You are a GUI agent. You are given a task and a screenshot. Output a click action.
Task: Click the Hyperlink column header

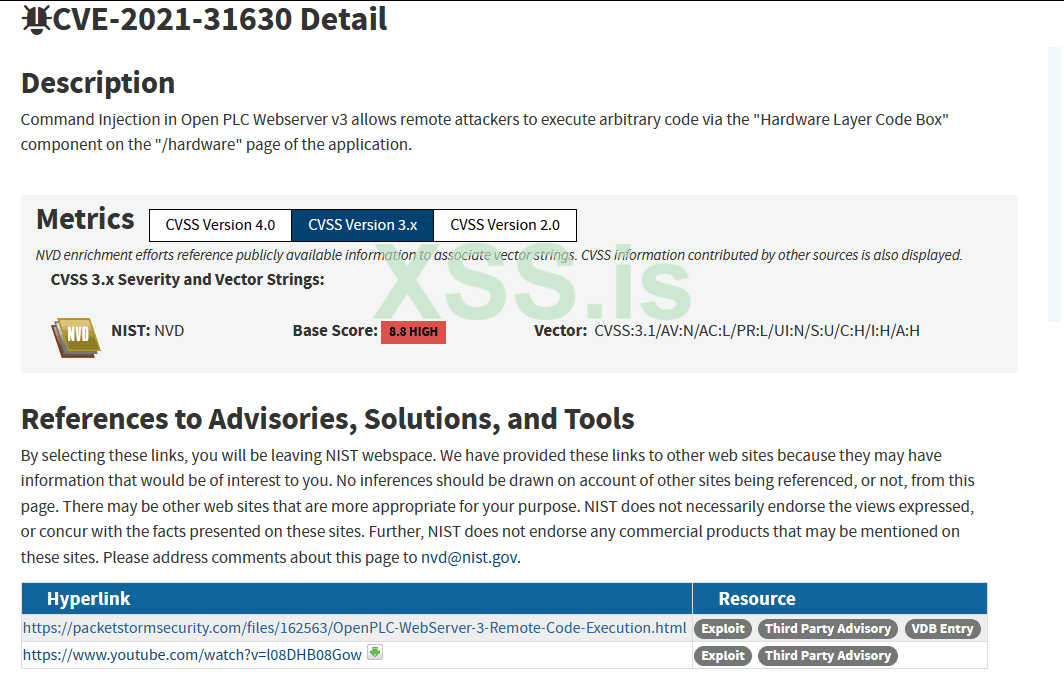click(357, 599)
